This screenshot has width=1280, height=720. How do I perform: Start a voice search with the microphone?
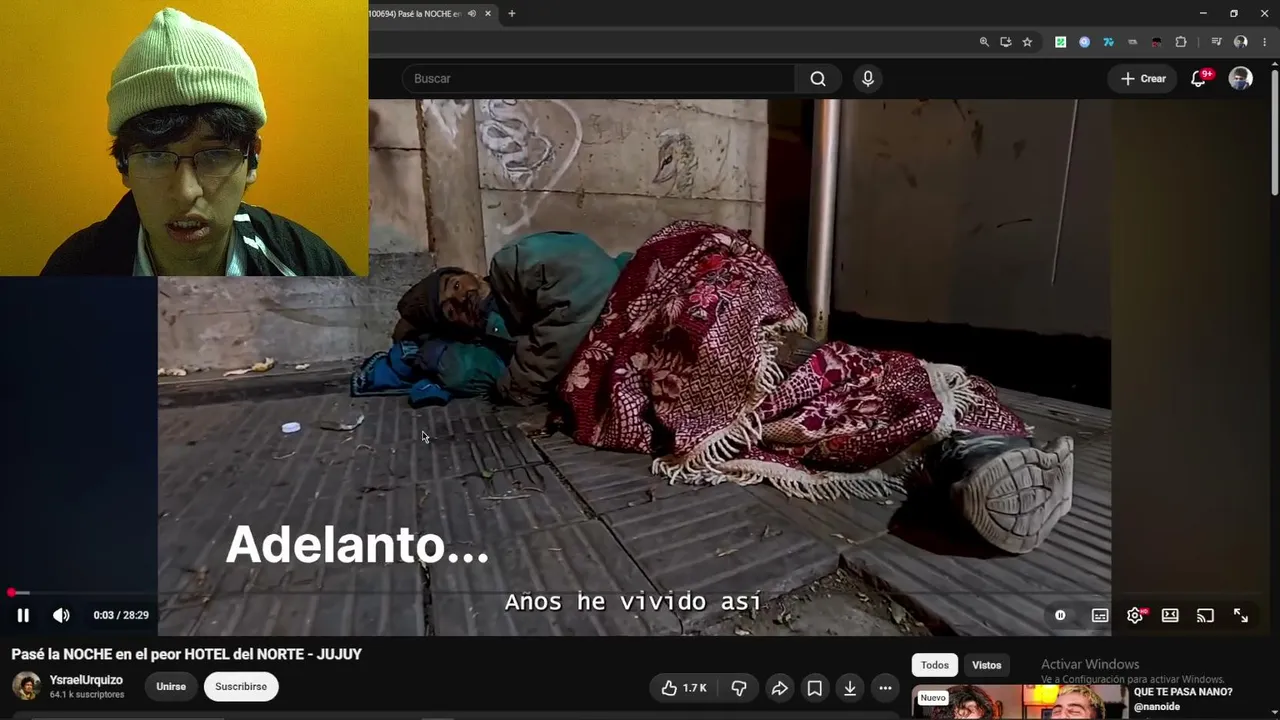point(868,79)
